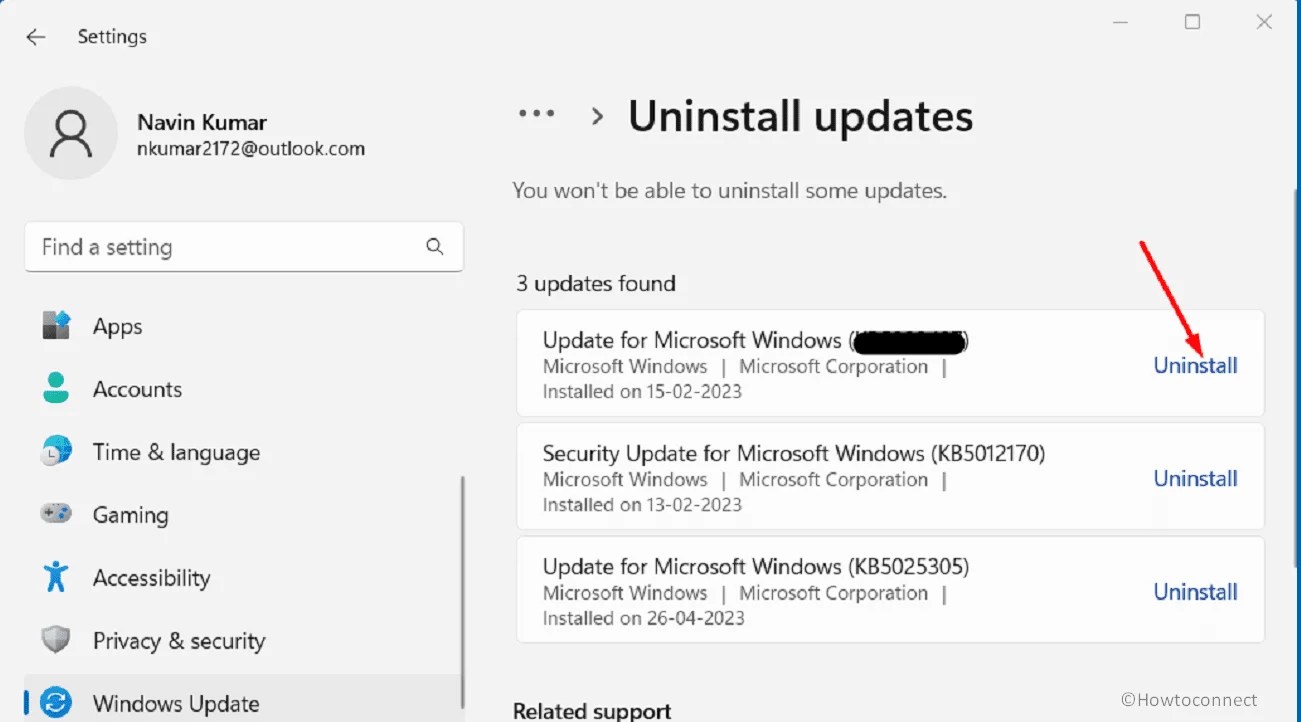Select the Gaming controller icon

tap(55, 514)
